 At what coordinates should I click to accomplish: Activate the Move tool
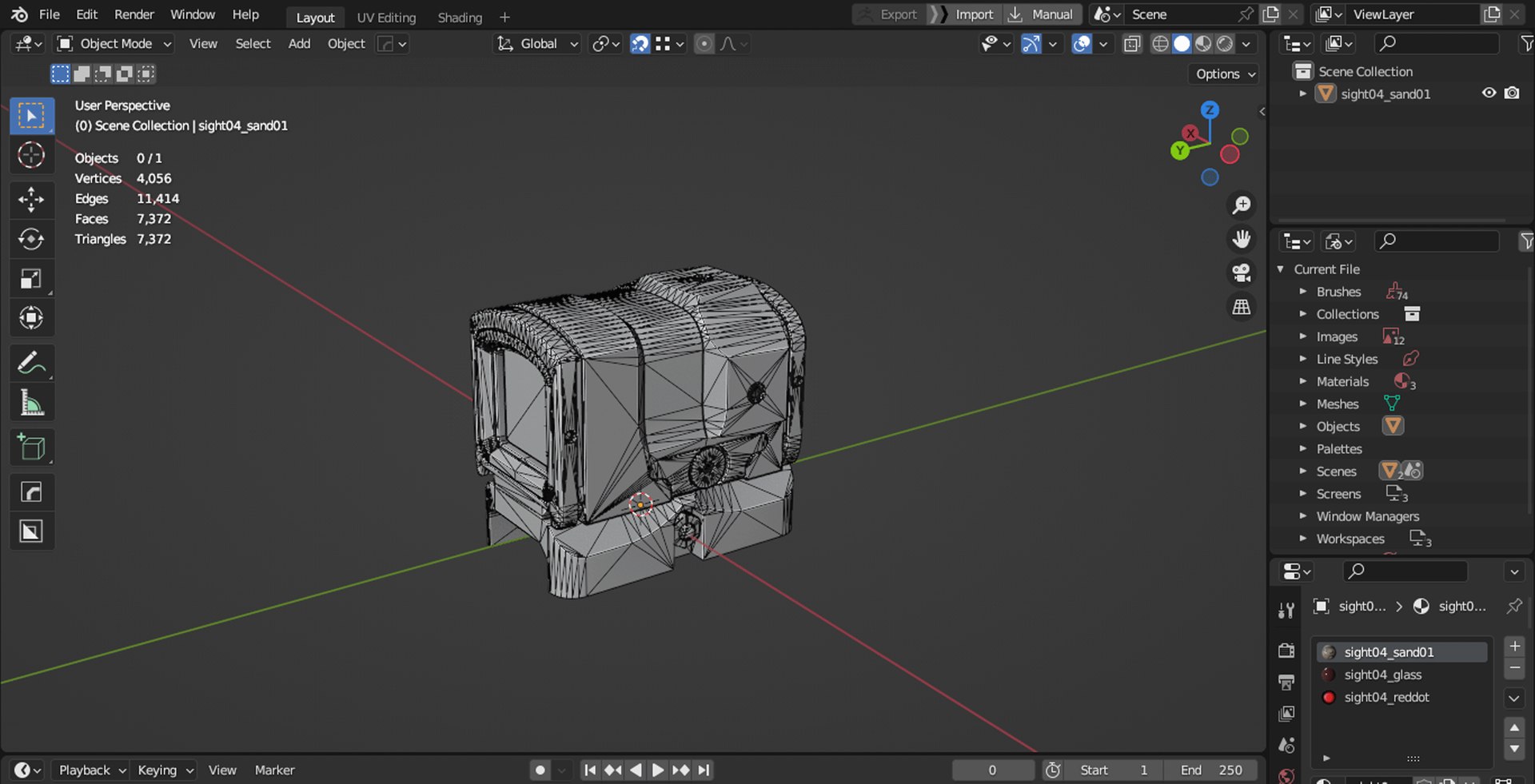pyautogui.click(x=31, y=199)
